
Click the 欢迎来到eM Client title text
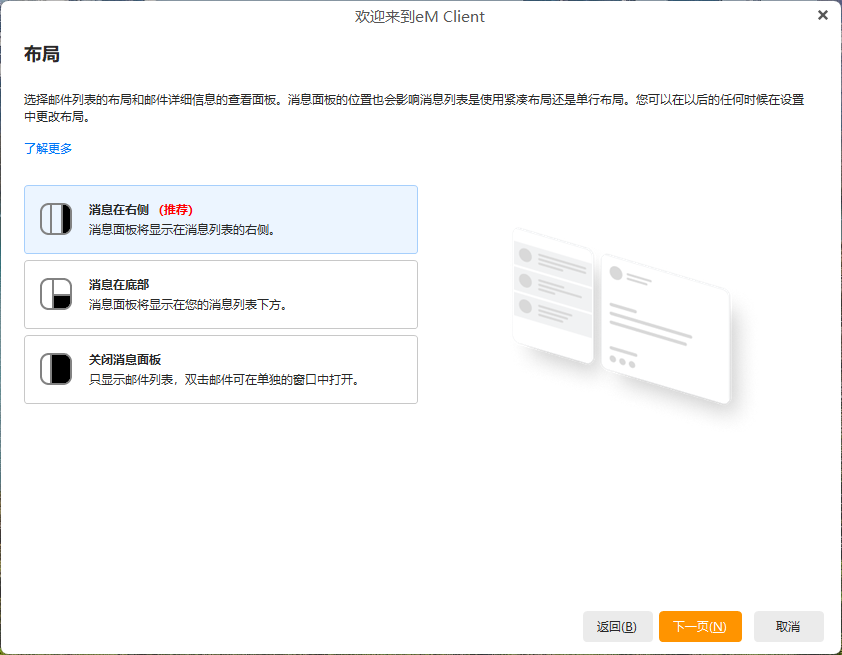click(x=420, y=17)
